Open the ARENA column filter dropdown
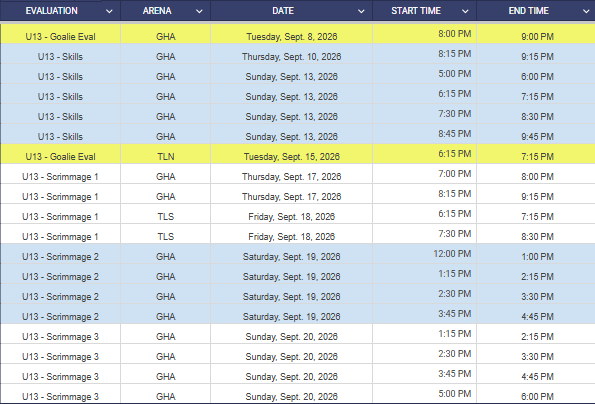595x404 pixels. tap(199, 11)
